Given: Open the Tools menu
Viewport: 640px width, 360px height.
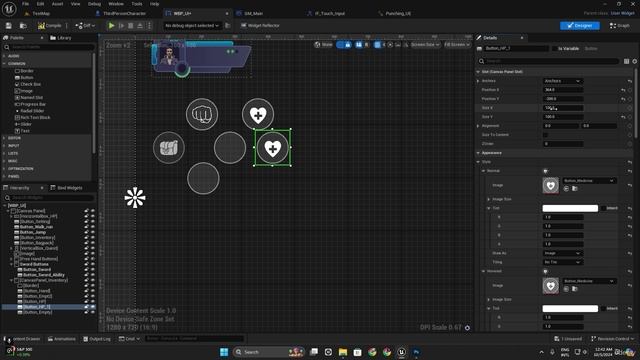Looking at the screenshot, I should pos(137,4).
